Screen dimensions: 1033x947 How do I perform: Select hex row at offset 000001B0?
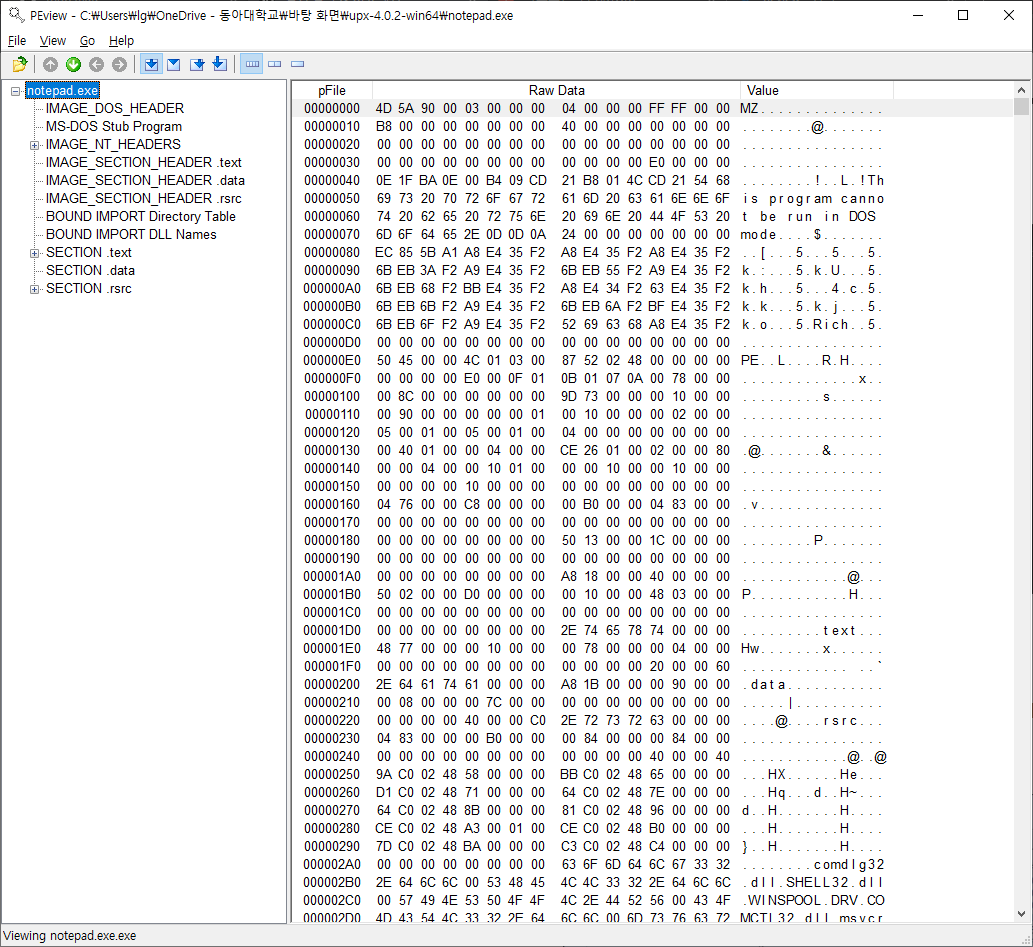coord(652,594)
